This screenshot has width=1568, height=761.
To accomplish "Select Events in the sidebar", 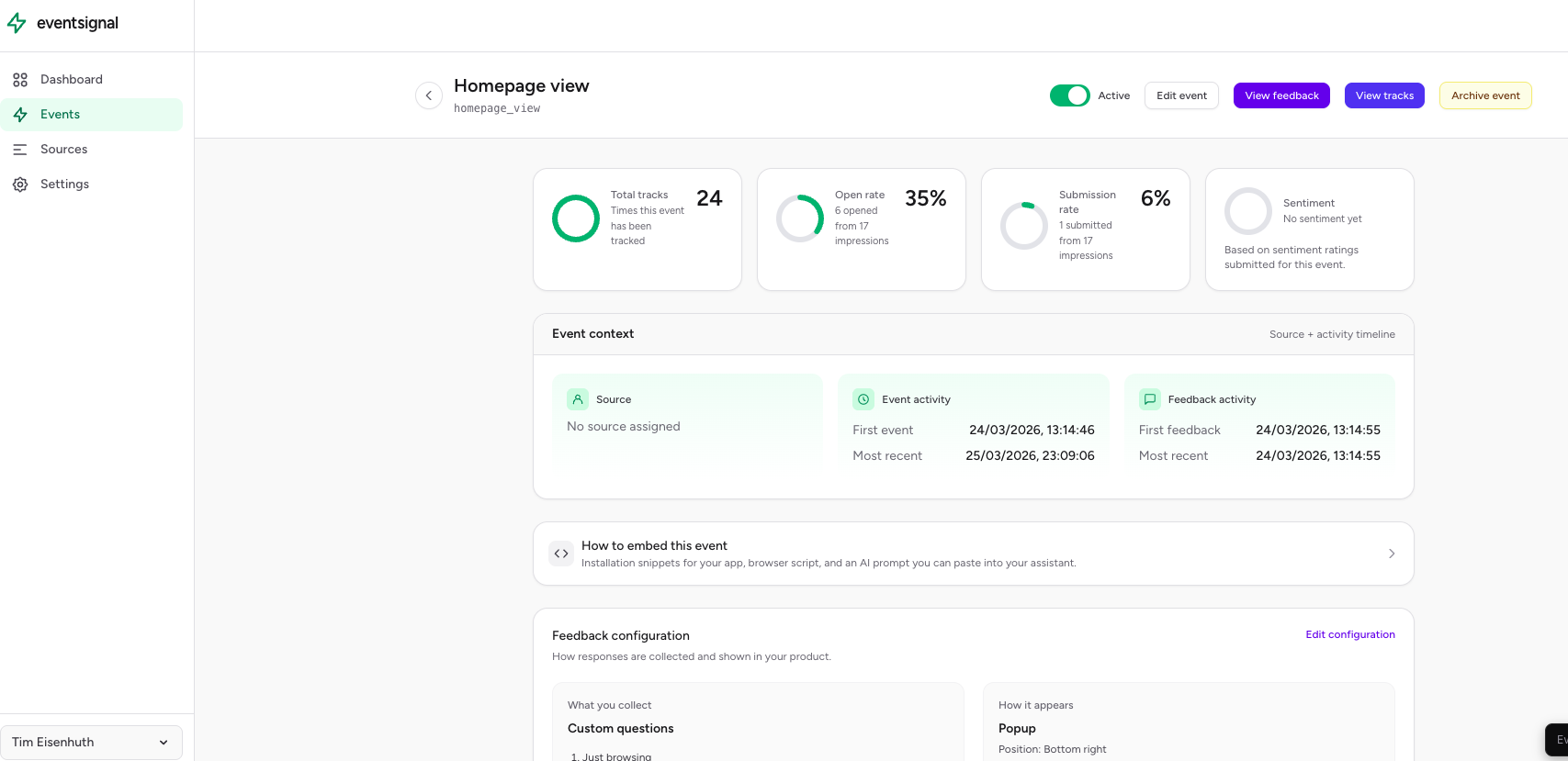I will click(92, 115).
